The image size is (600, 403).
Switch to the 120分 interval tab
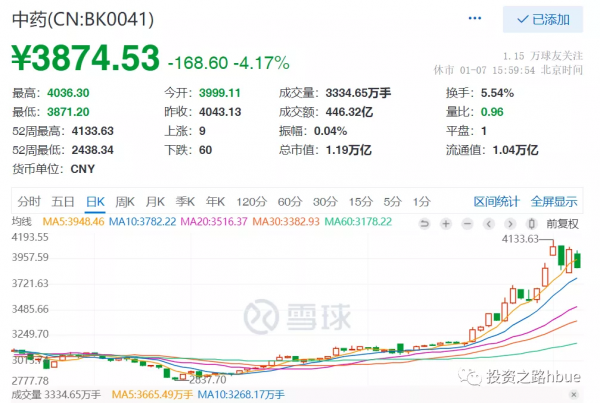coord(251,201)
